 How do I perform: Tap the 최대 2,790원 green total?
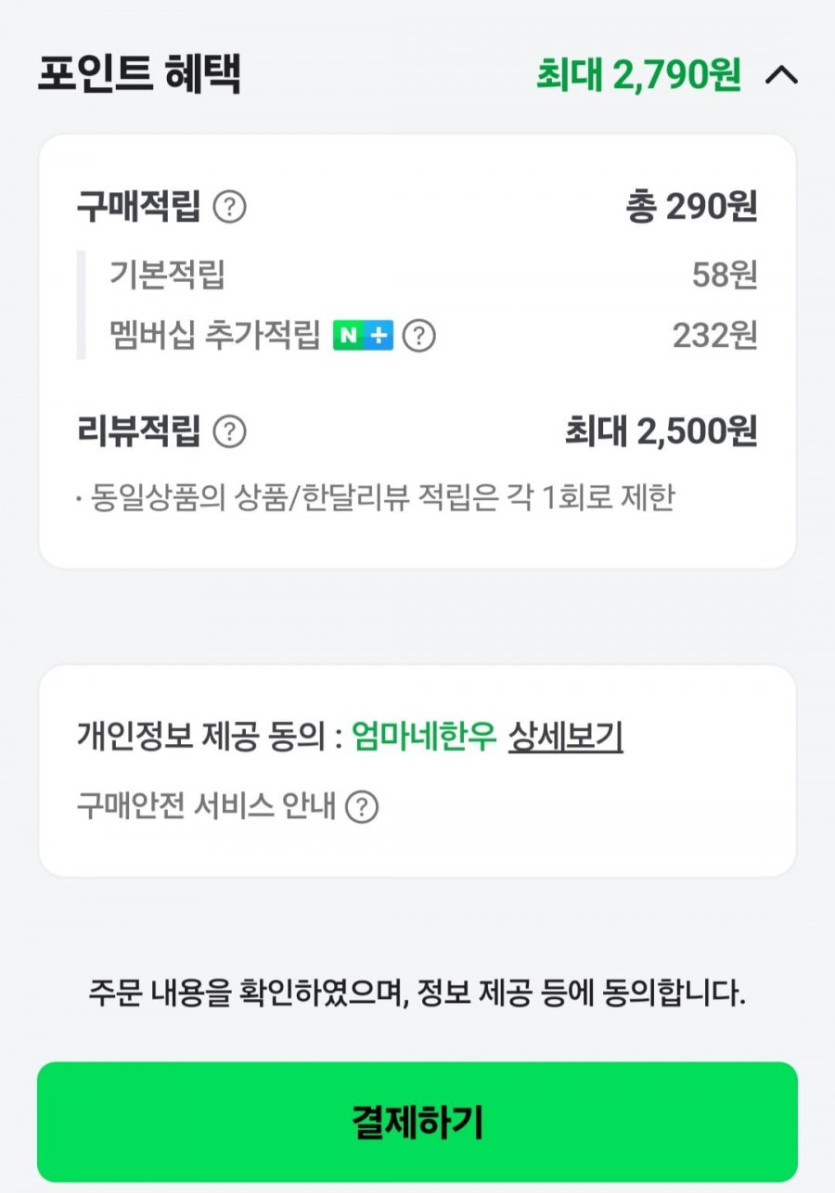(x=638, y=75)
